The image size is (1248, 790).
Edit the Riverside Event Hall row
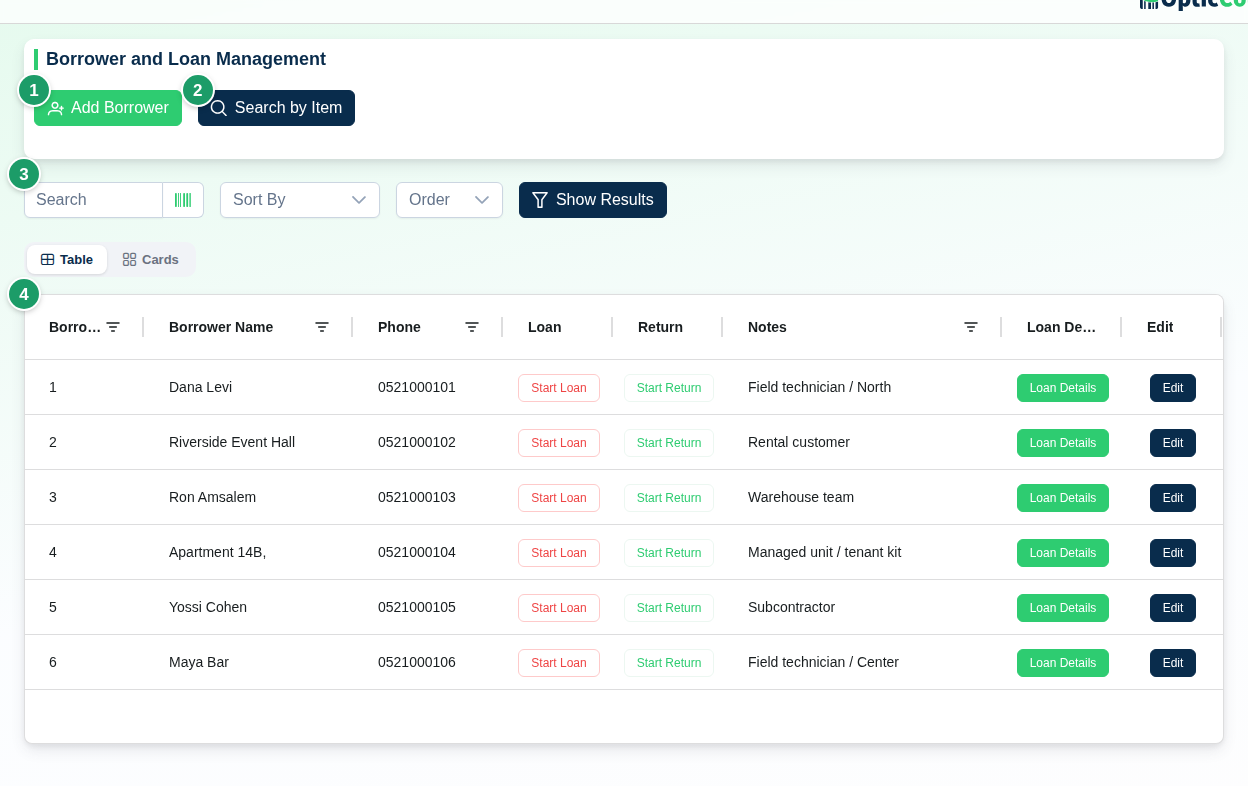pyautogui.click(x=1173, y=443)
